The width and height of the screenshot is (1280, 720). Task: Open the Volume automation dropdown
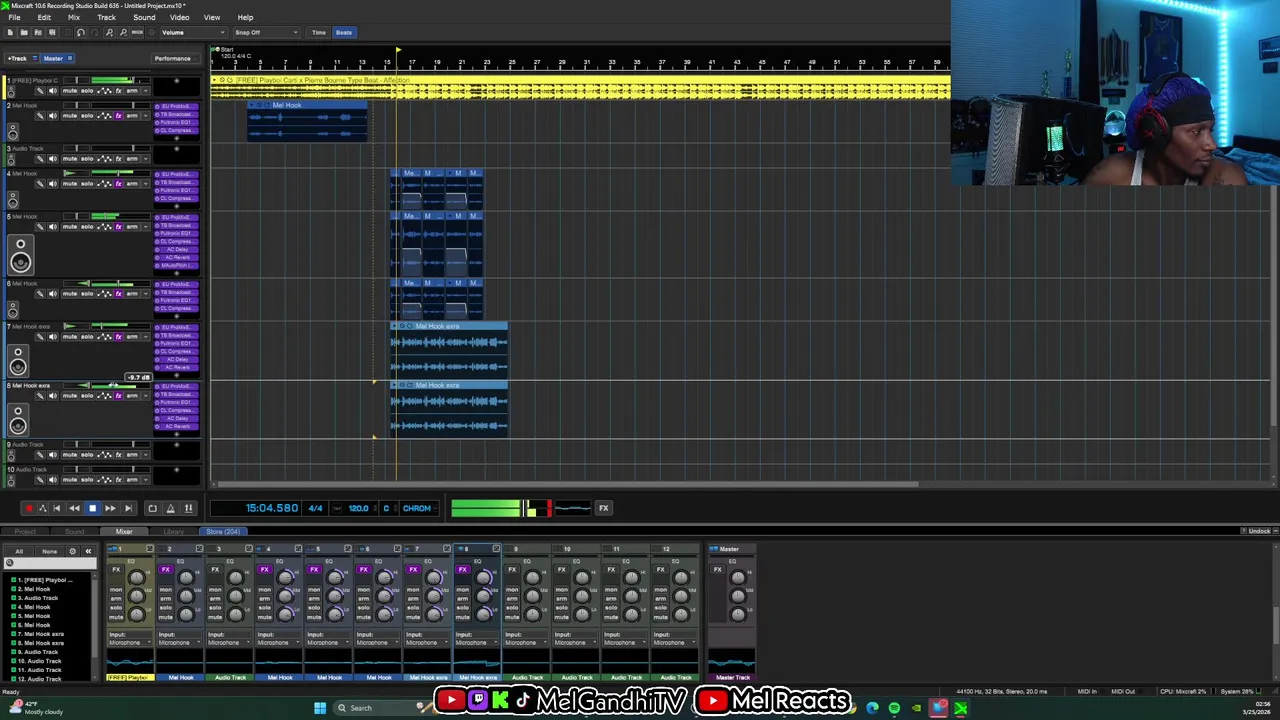point(194,32)
